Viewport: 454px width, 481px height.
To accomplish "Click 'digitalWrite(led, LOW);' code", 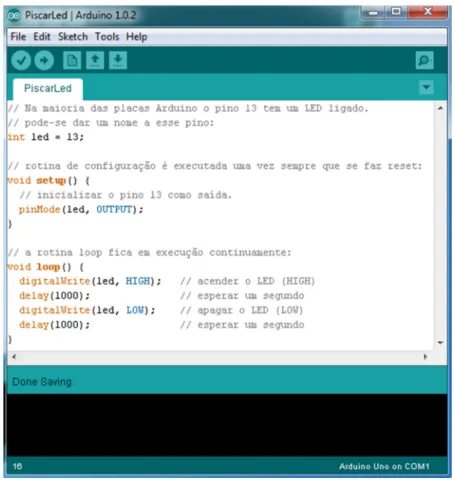I will click(x=87, y=310).
